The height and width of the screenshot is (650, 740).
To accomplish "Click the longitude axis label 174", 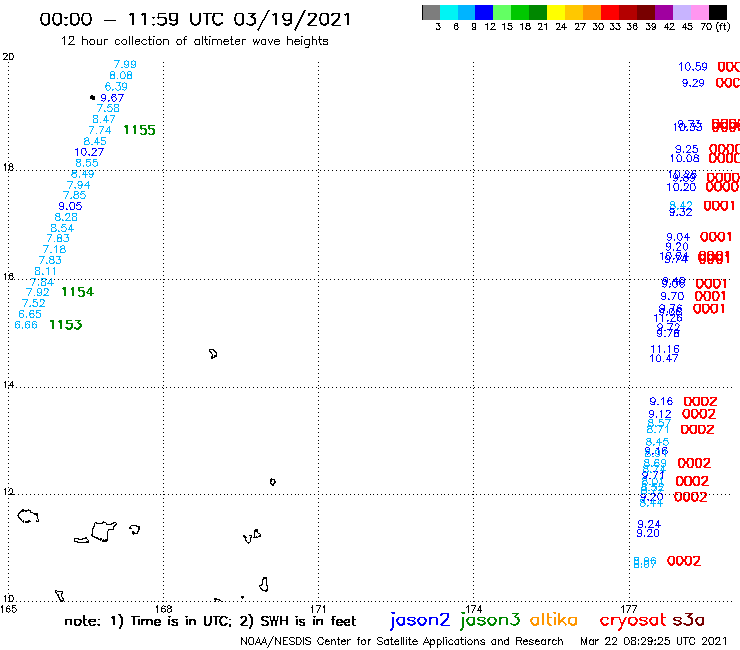I will click(473, 609).
